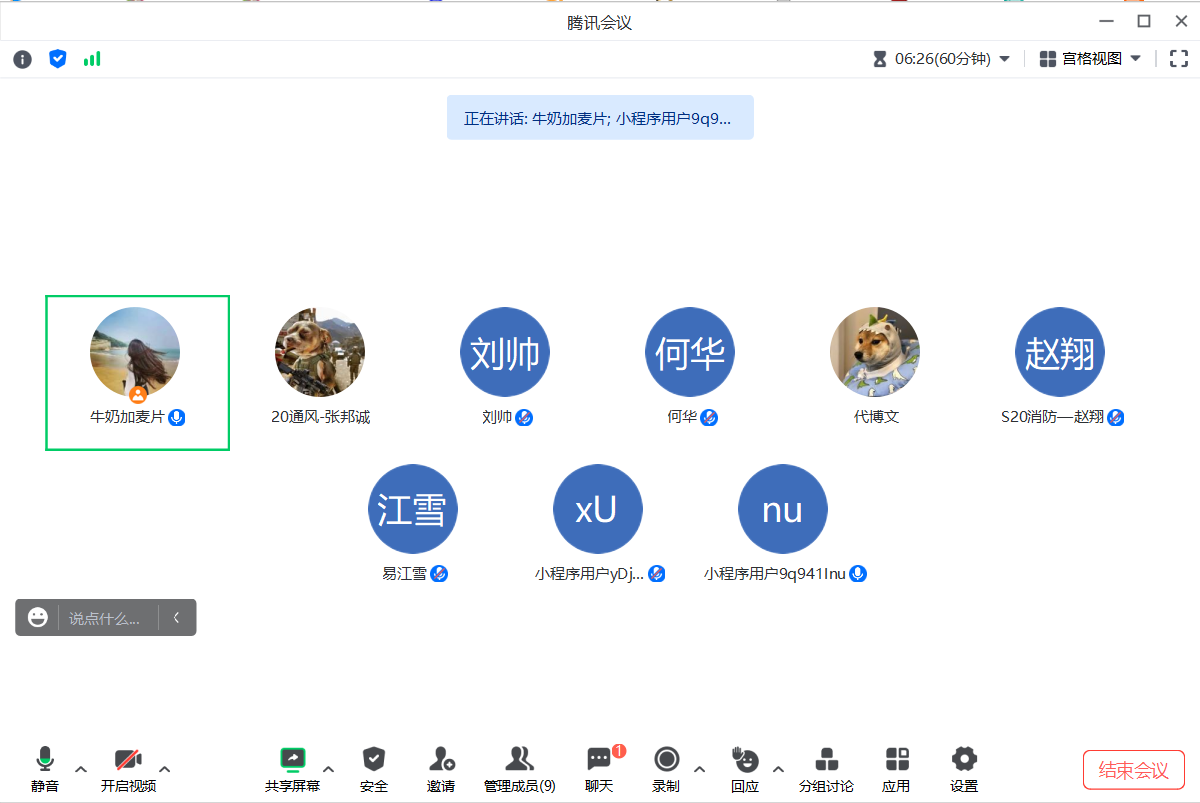Image resolution: width=1200 pixels, height=803 pixels.
Task: Collapse the quick chat bar arrow
Action: [177, 618]
